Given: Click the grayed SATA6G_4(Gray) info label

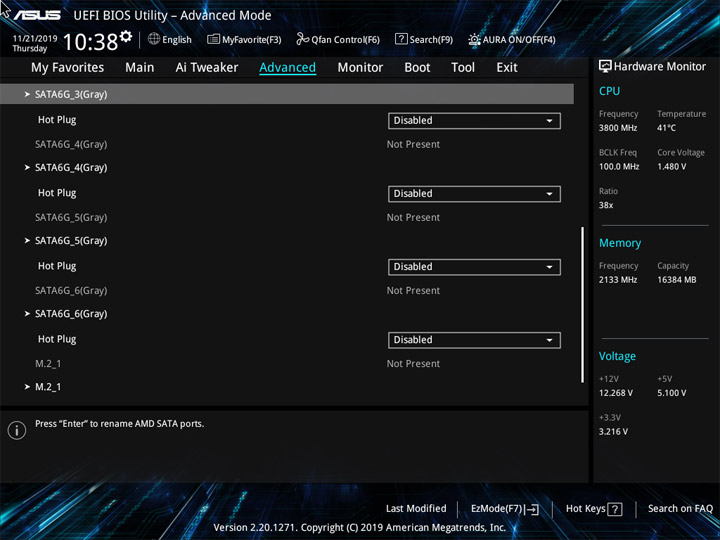Looking at the screenshot, I should (x=71, y=144).
